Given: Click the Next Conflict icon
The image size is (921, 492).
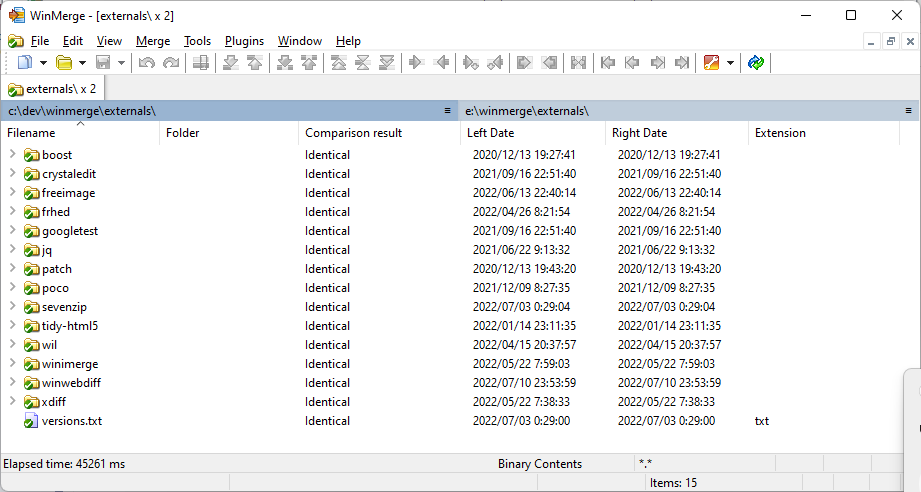Looking at the screenshot, I should pyautogui.click(x=285, y=62).
